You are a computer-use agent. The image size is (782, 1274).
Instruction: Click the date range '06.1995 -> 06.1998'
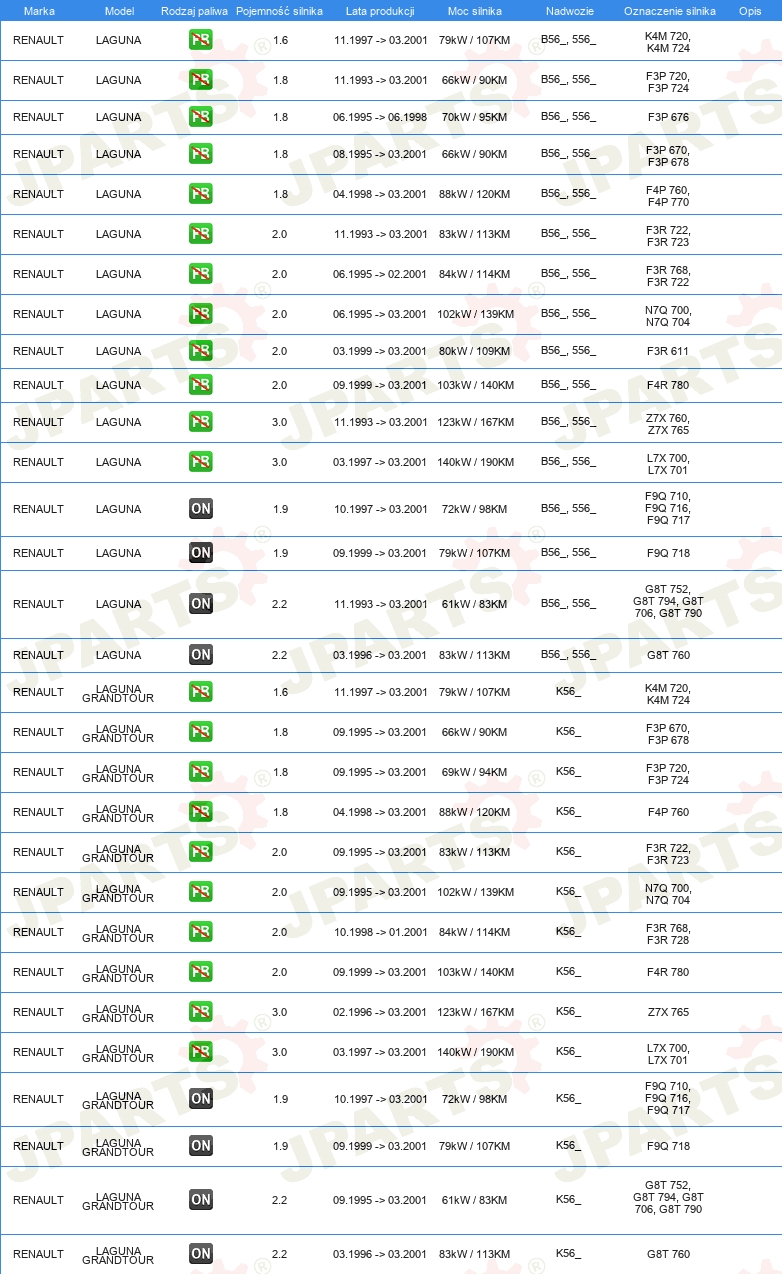coord(380,117)
